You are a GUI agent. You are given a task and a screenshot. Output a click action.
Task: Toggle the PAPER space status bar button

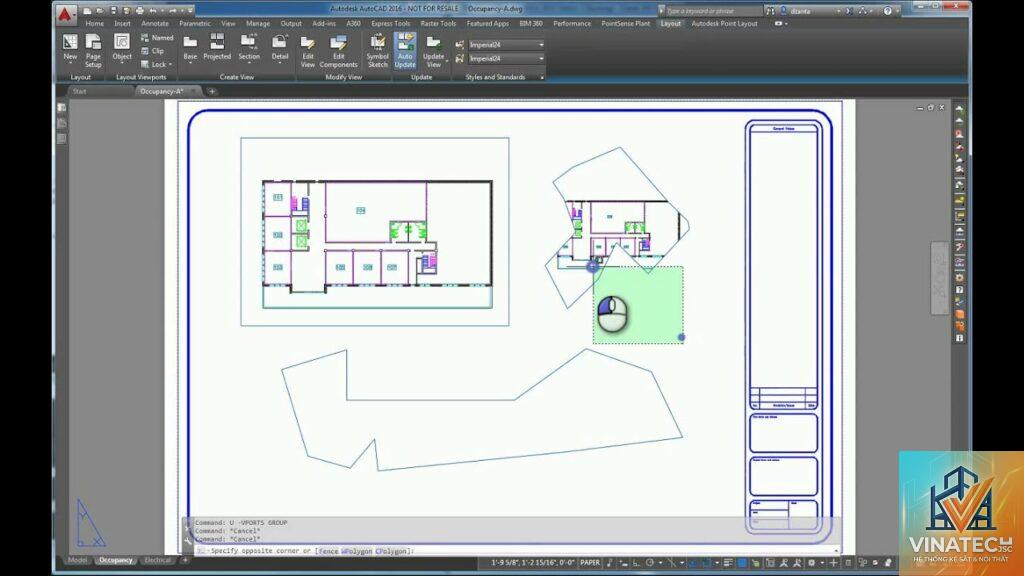coord(590,562)
